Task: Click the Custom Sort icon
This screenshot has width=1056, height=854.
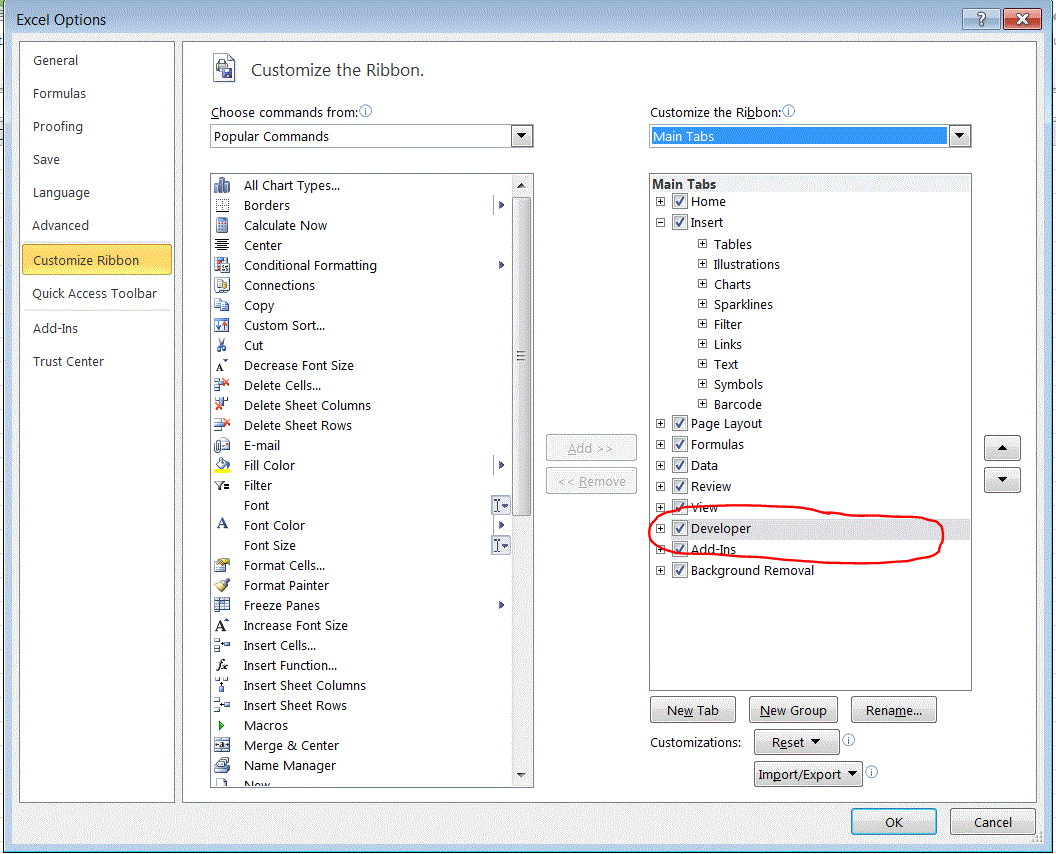Action: 222,325
